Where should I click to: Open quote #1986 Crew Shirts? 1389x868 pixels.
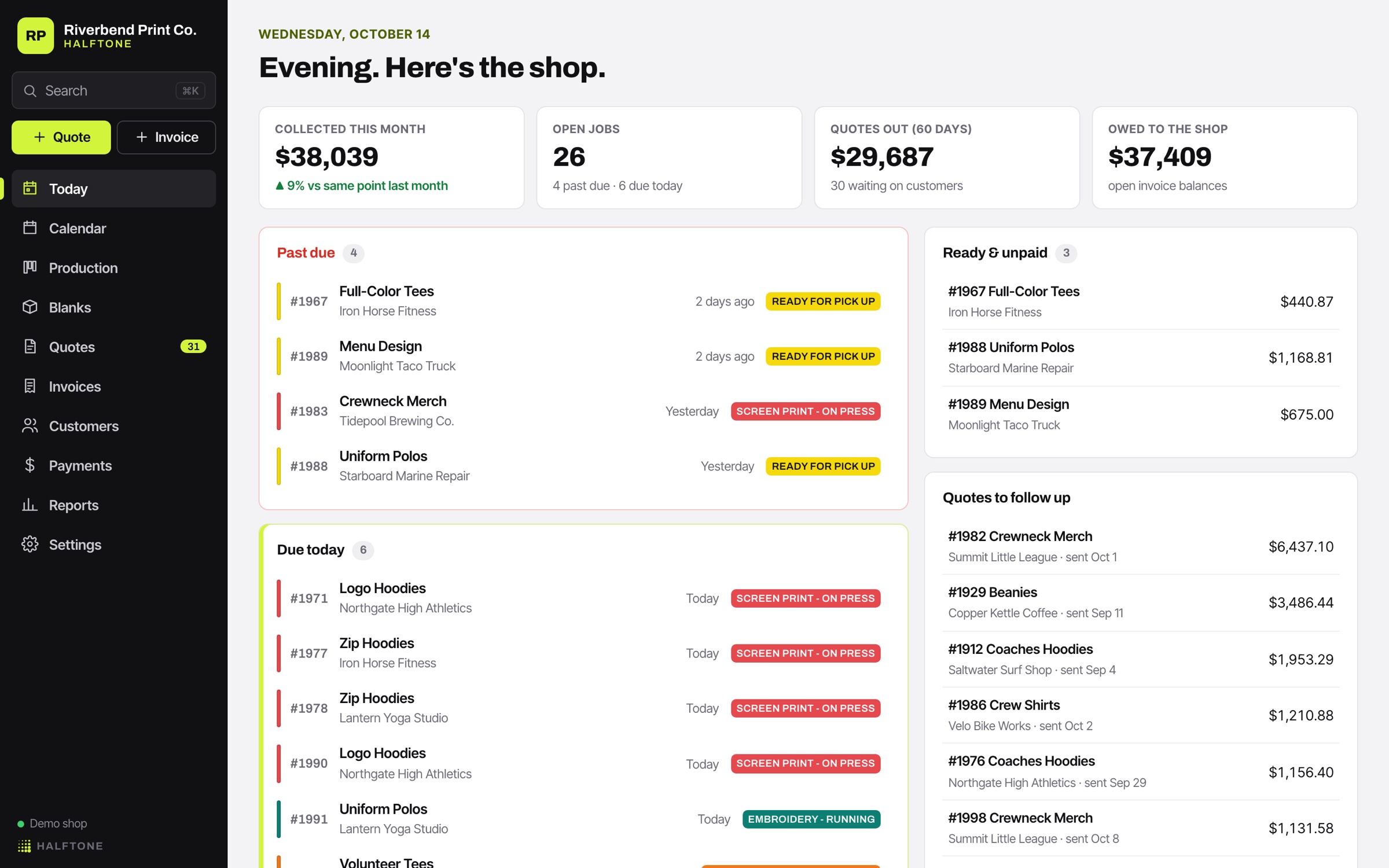coord(1141,715)
